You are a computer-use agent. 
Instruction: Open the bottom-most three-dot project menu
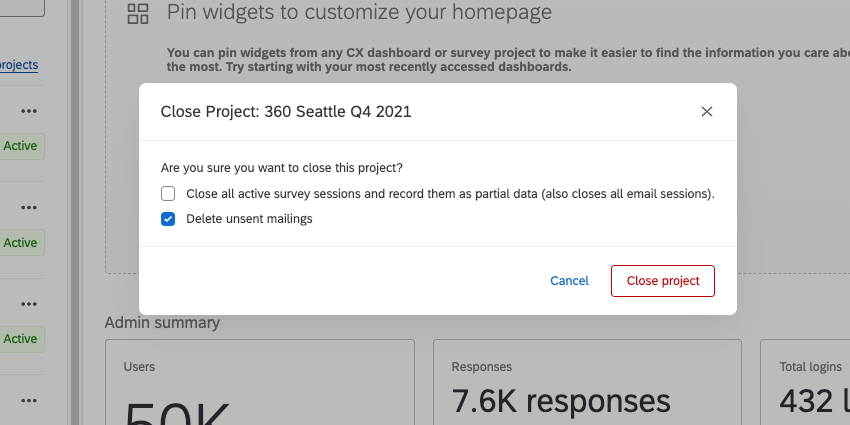click(x=29, y=400)
